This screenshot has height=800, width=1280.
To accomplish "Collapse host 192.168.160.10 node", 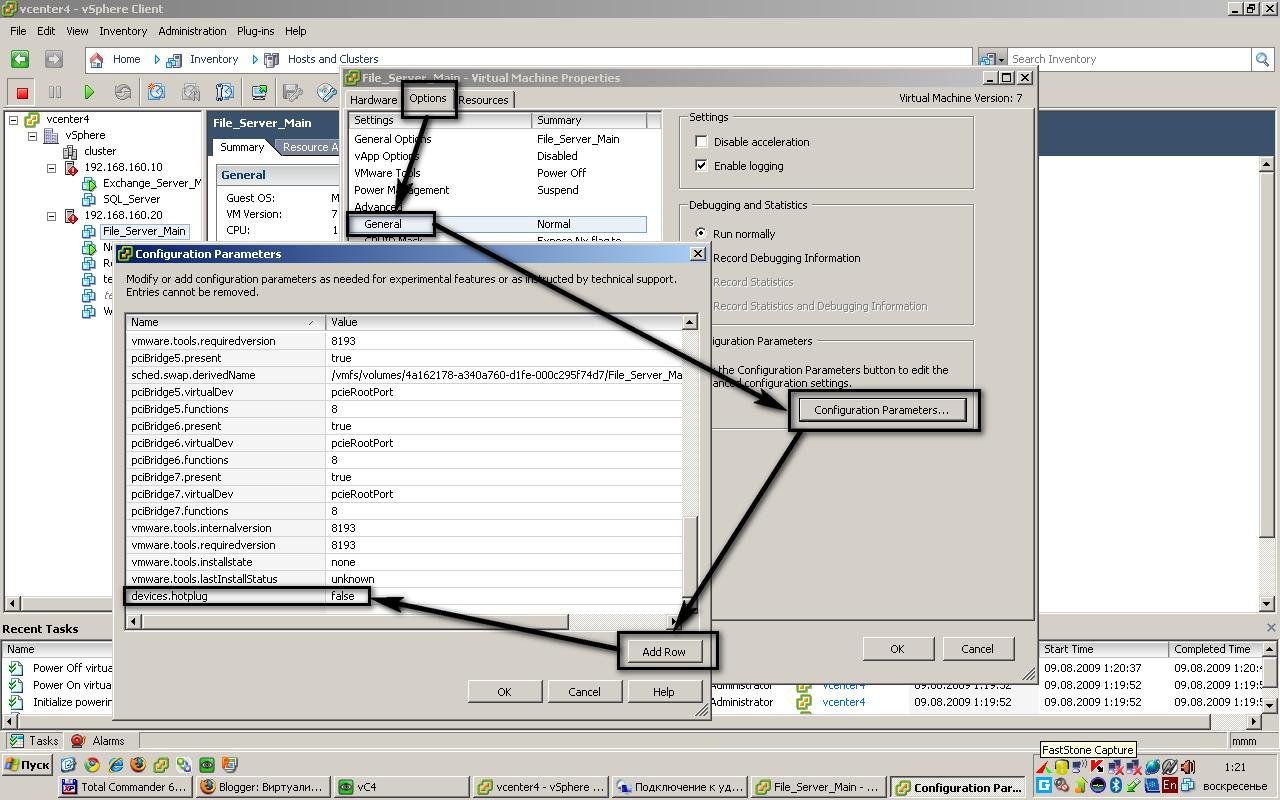I will pyautogui.click(x=51, y=167).
